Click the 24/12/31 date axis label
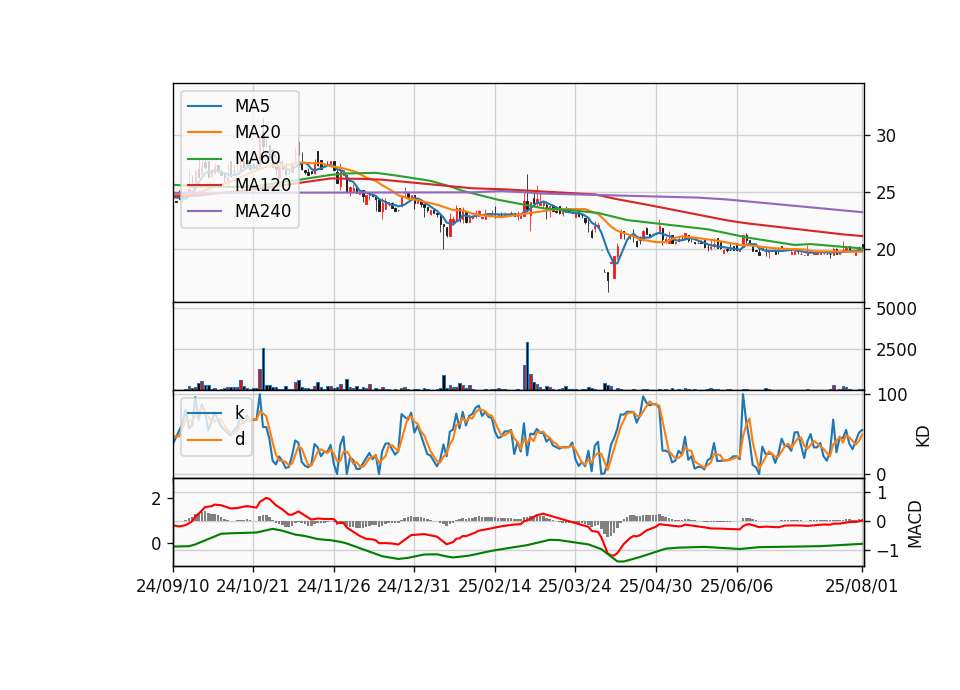This screenshot has height=690, width=960. [414, 586]
